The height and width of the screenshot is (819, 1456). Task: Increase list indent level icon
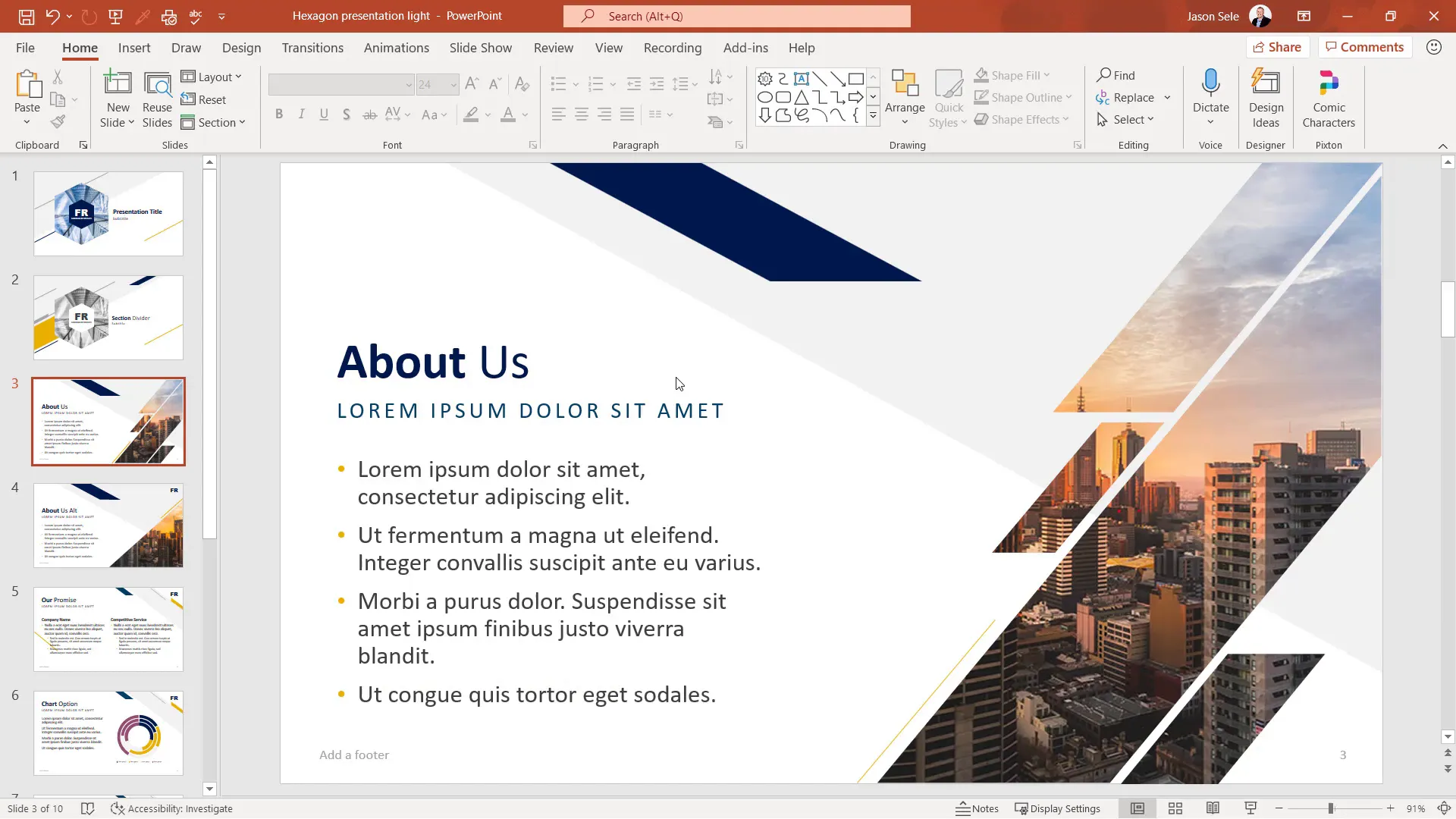tap(657, 83)
